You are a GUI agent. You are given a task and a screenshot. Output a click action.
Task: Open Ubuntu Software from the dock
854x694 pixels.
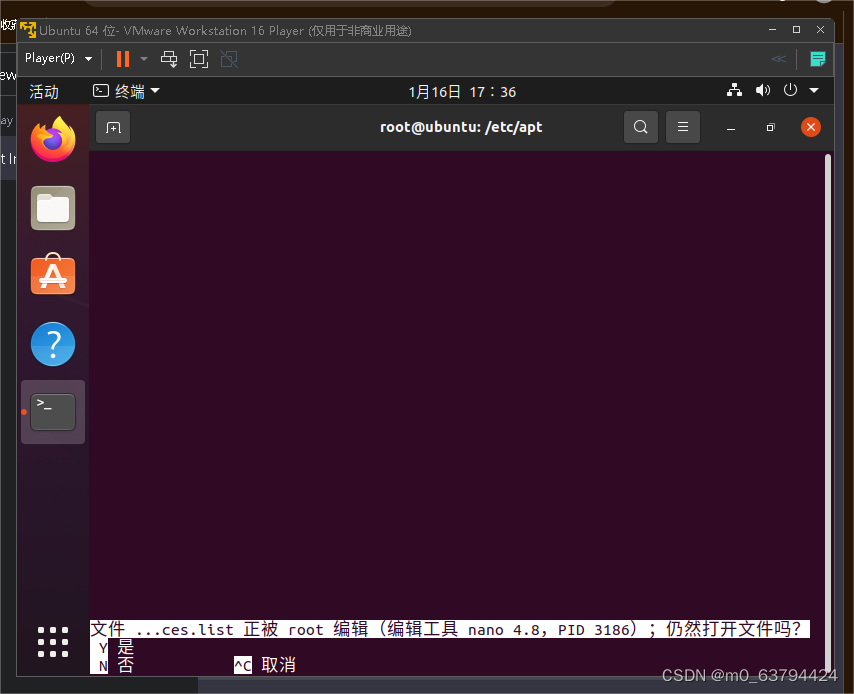pyautogui.click(x=52, y=276)
